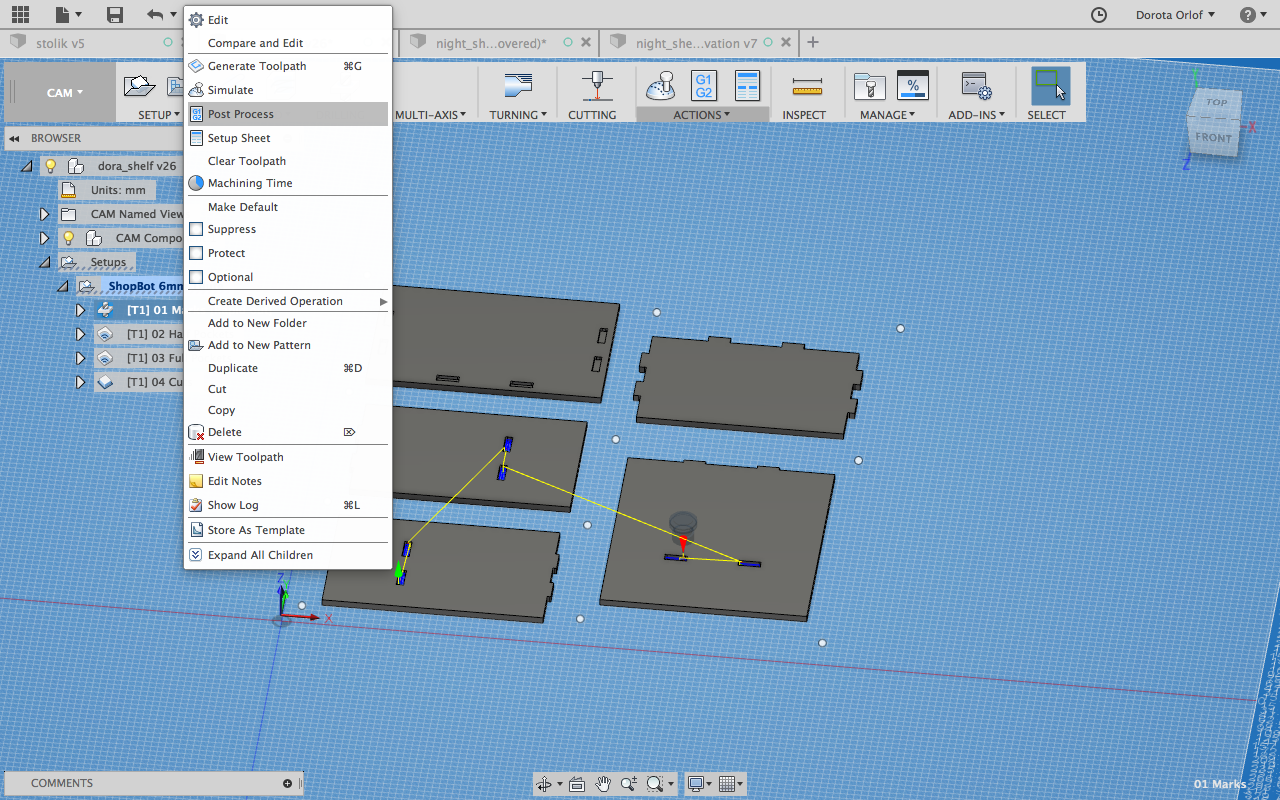1280x800 pixels.
Task: Click the Turning operation icon
Action: [518, 87]
